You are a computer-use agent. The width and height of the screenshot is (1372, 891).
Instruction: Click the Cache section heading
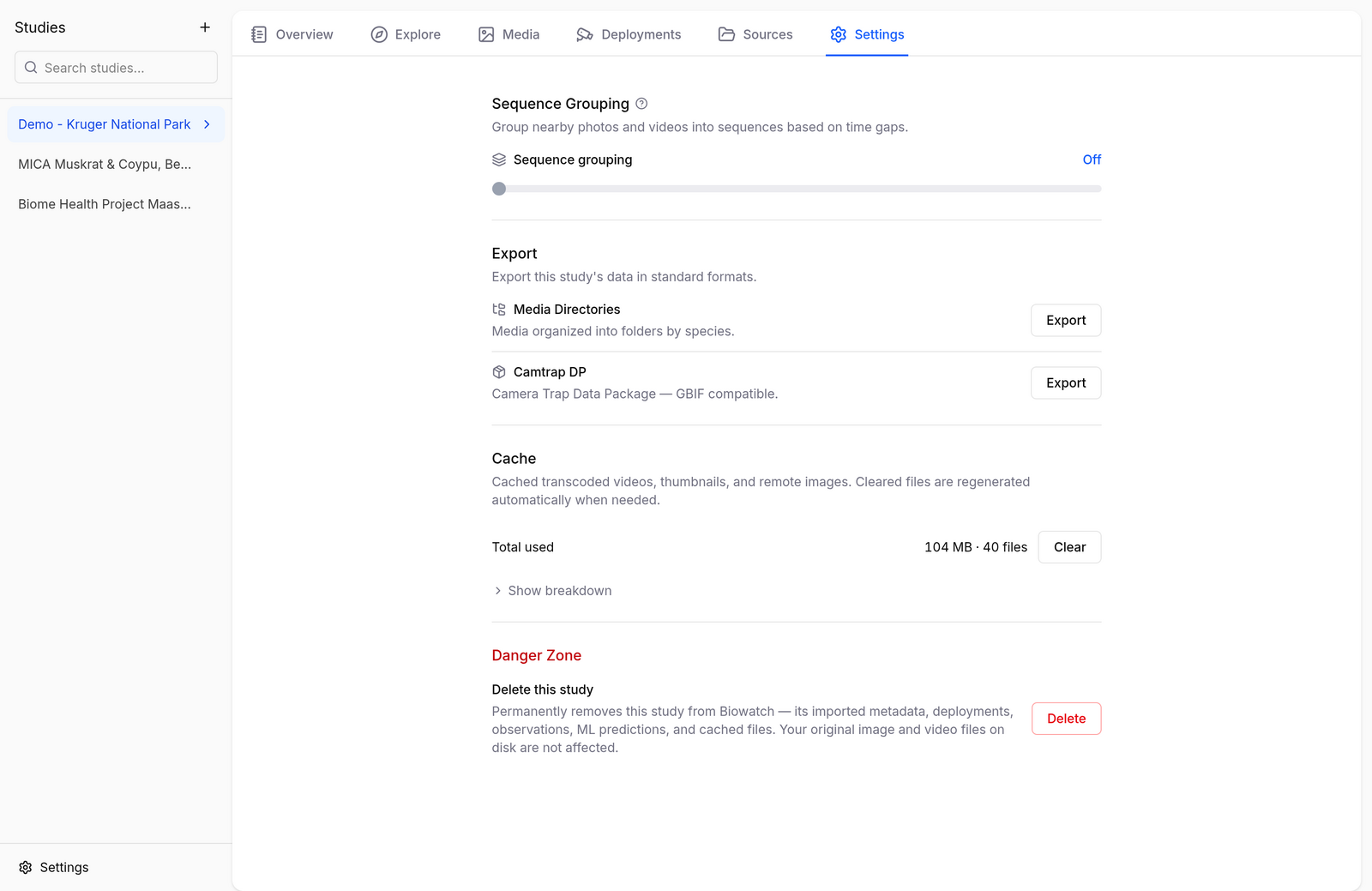click(514, 459)
